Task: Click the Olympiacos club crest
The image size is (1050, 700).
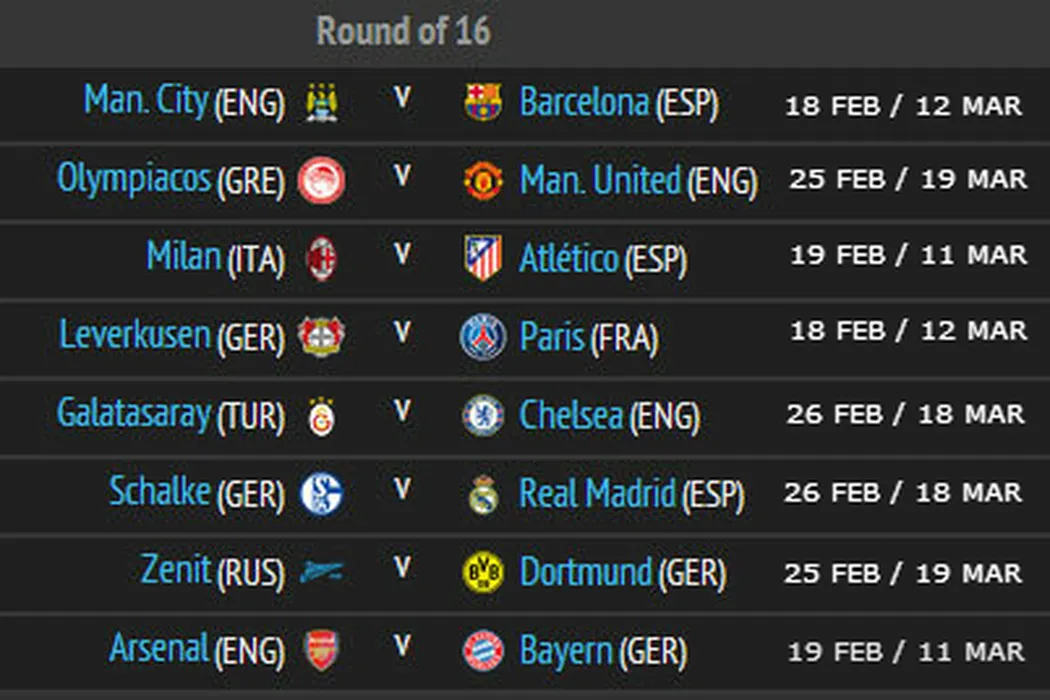Action: coord(322,181)
